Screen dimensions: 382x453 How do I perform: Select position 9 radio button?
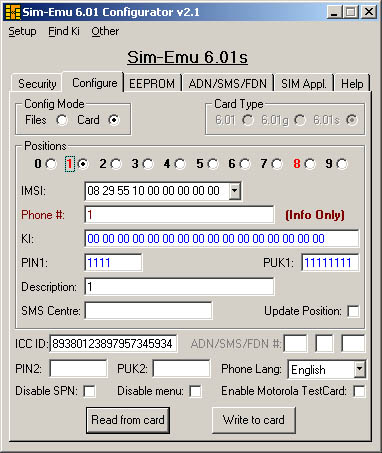342,164
